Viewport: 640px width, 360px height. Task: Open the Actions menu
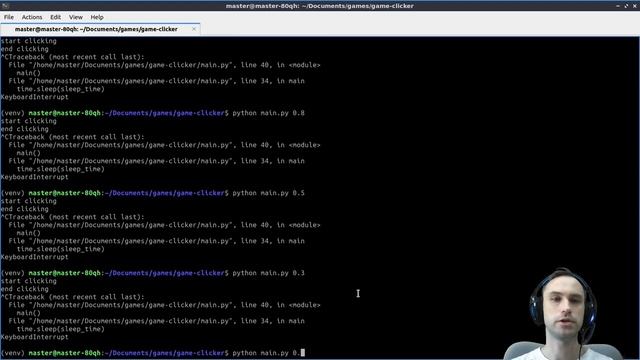[x=32, y=17]
